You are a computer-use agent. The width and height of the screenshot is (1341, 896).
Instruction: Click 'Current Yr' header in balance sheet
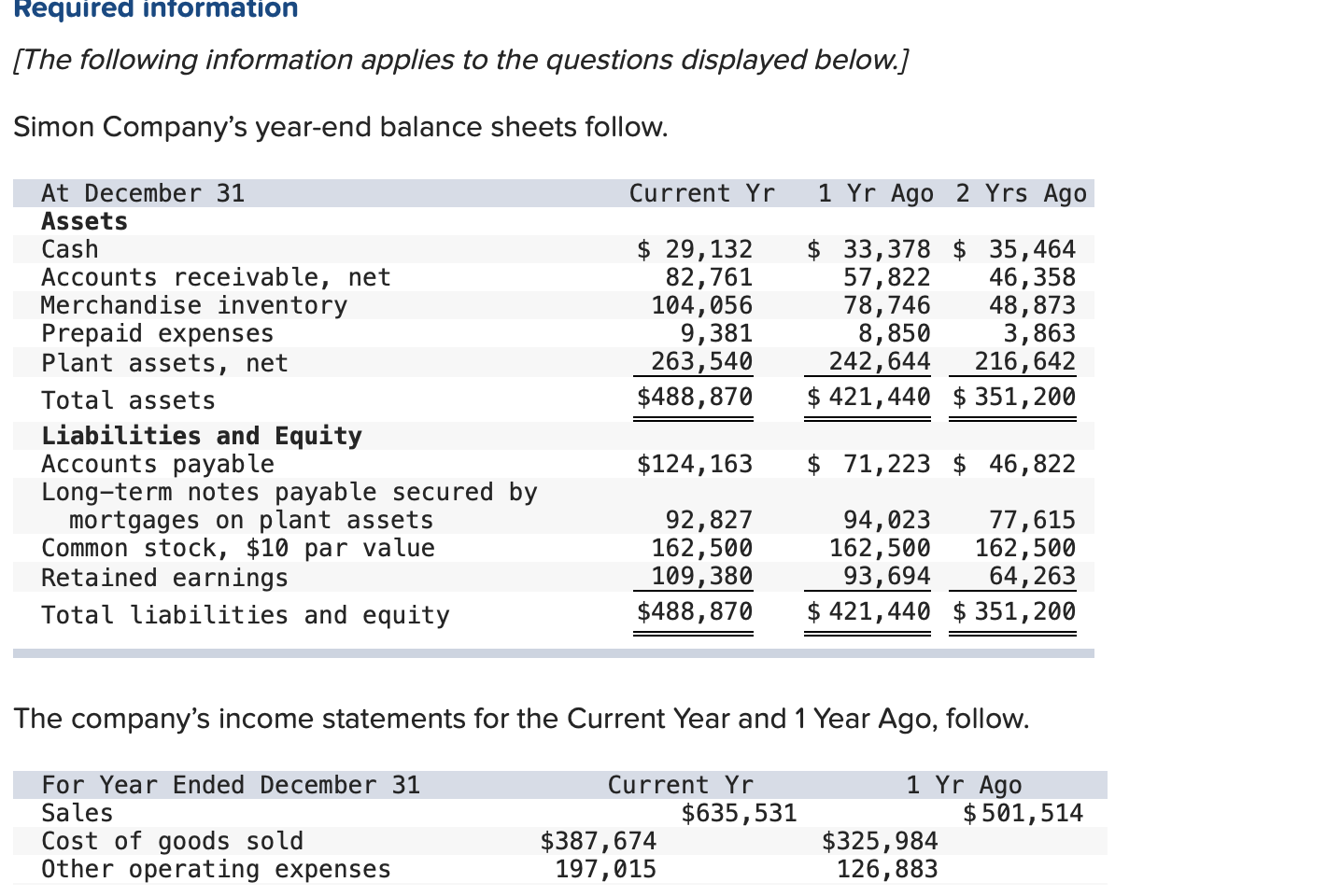coord(702,193)
